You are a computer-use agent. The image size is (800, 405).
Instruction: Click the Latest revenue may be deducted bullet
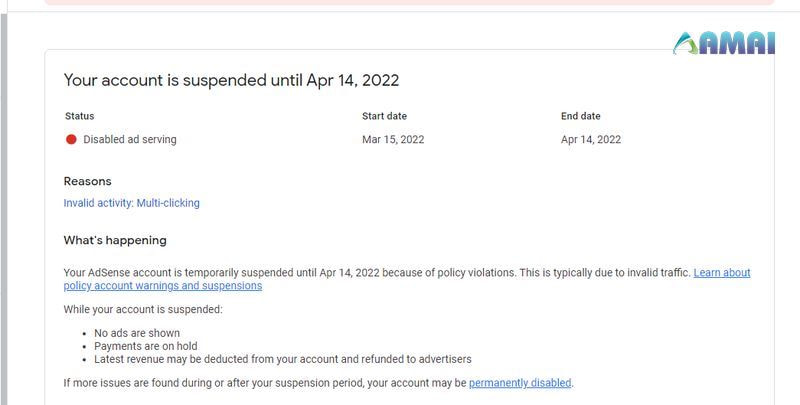[282, 359]
